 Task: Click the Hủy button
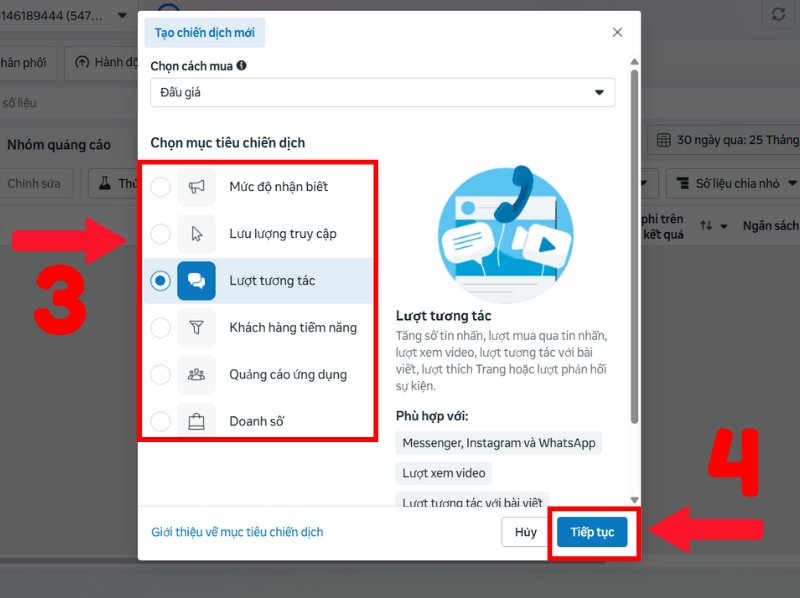(x=526, y=532)
